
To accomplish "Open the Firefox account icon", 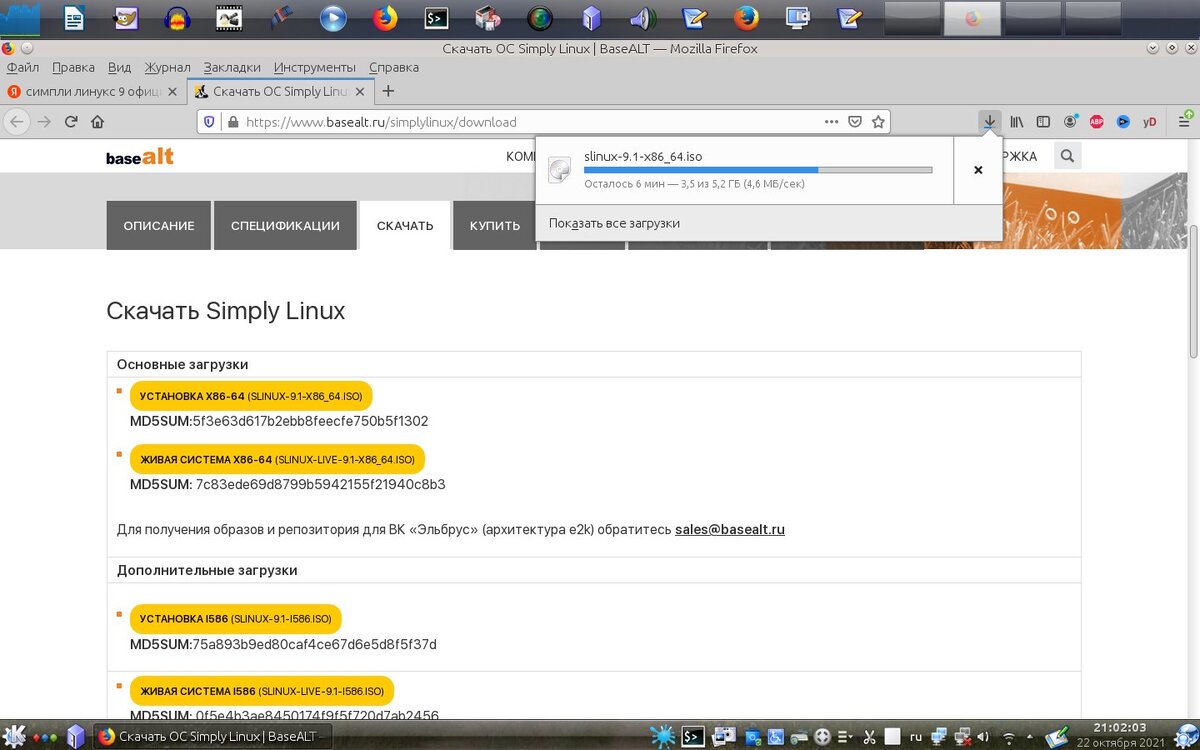I will tap(1070, 122).
